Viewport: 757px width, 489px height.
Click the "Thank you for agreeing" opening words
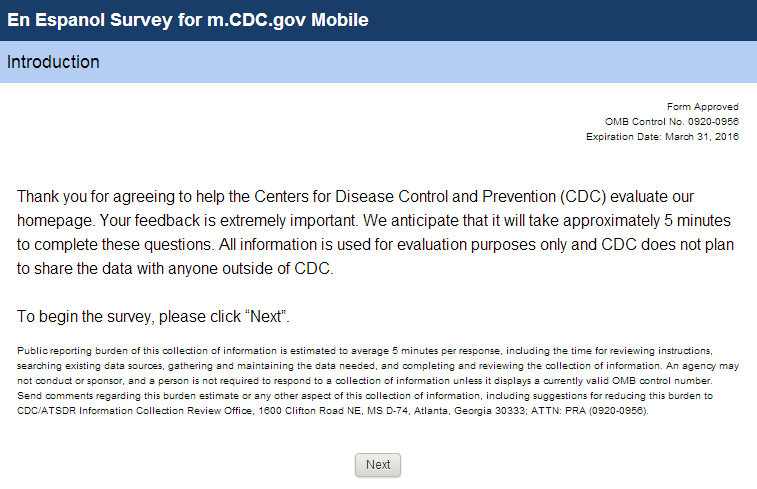(95, 194)
